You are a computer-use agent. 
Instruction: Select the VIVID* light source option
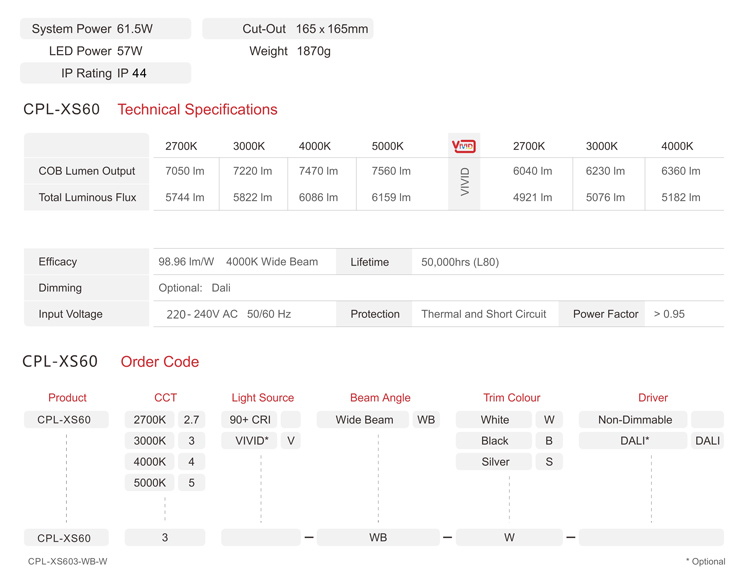pyautogui.click(x=249, y=441)
